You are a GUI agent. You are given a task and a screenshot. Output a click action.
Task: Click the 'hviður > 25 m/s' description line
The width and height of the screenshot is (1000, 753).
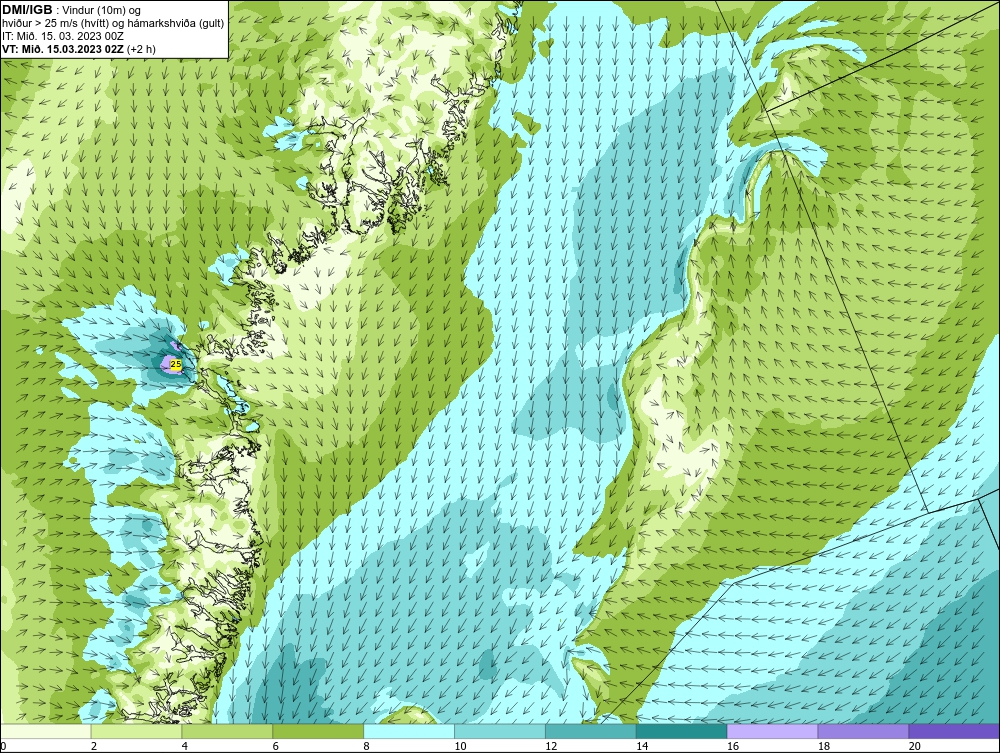(113, 23)
